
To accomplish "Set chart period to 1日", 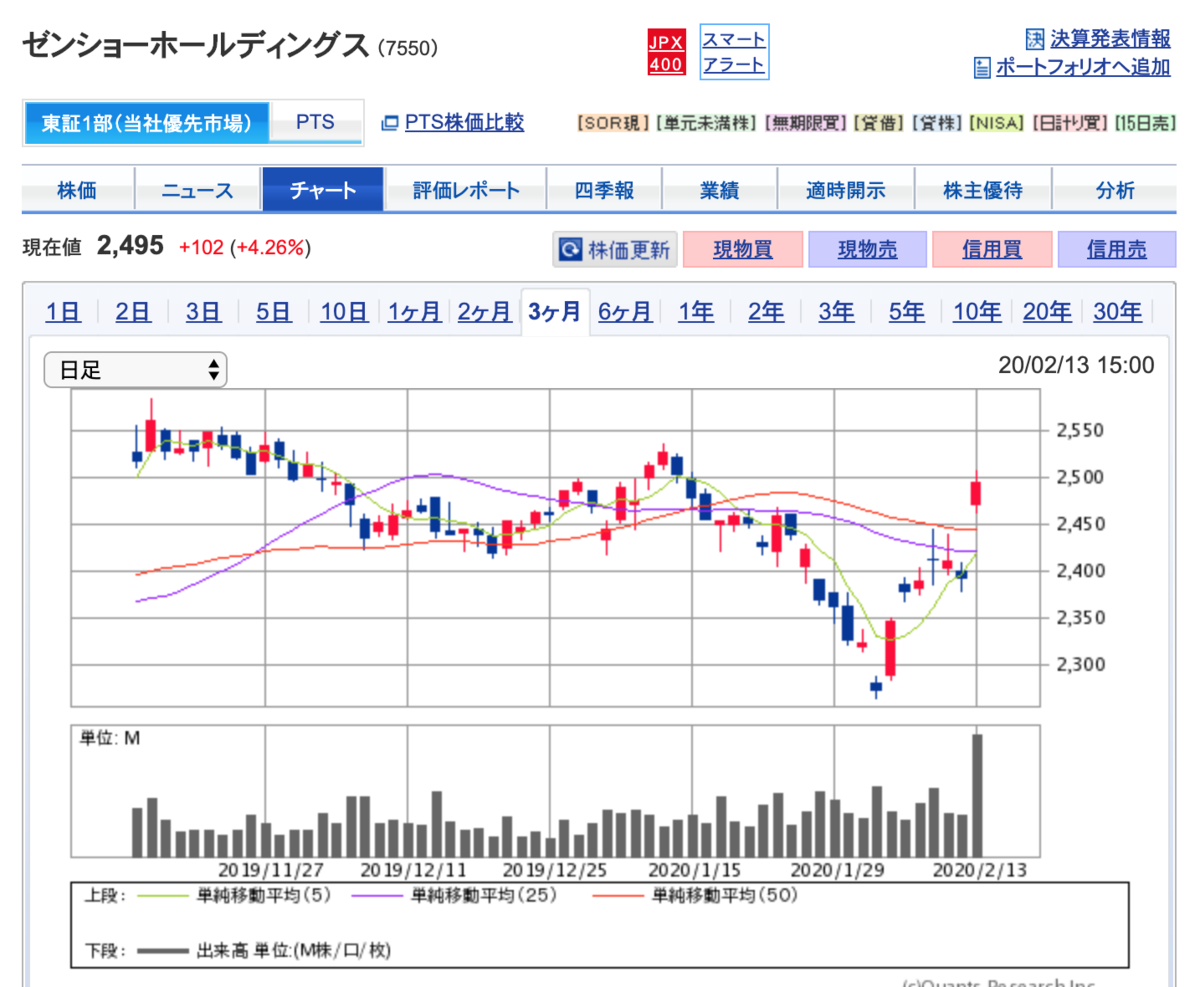I will pyautogui.click(x=63, y=312).
